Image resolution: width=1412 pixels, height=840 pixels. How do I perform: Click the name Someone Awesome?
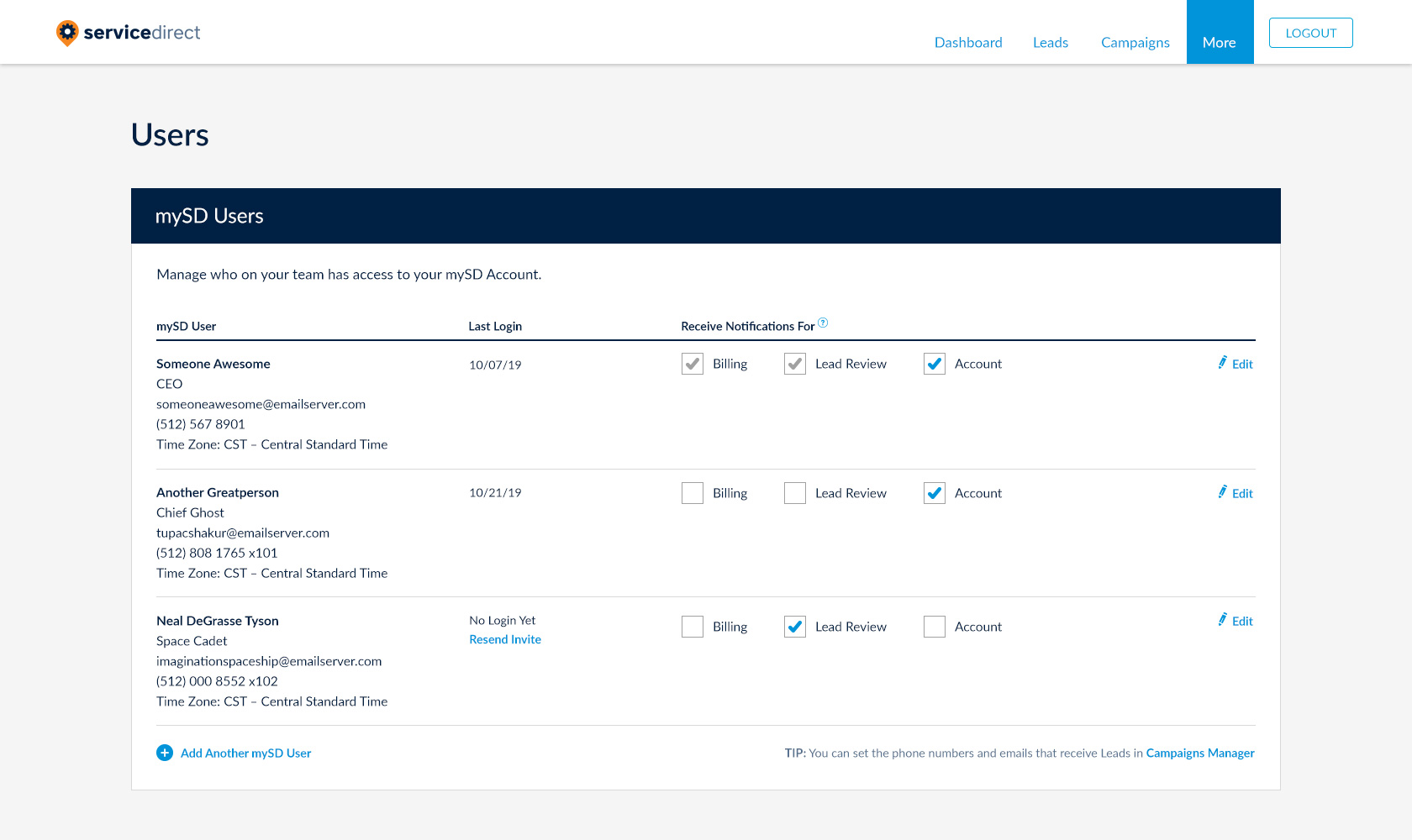point(213,364)
